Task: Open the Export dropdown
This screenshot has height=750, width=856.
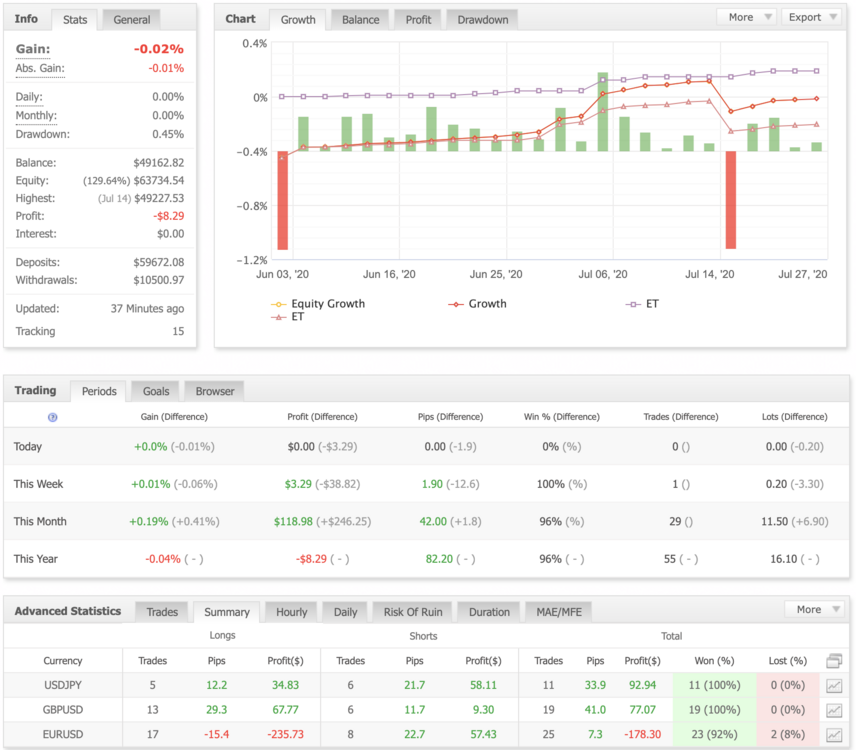Action: pyautogui.click(x=812, y=17)
